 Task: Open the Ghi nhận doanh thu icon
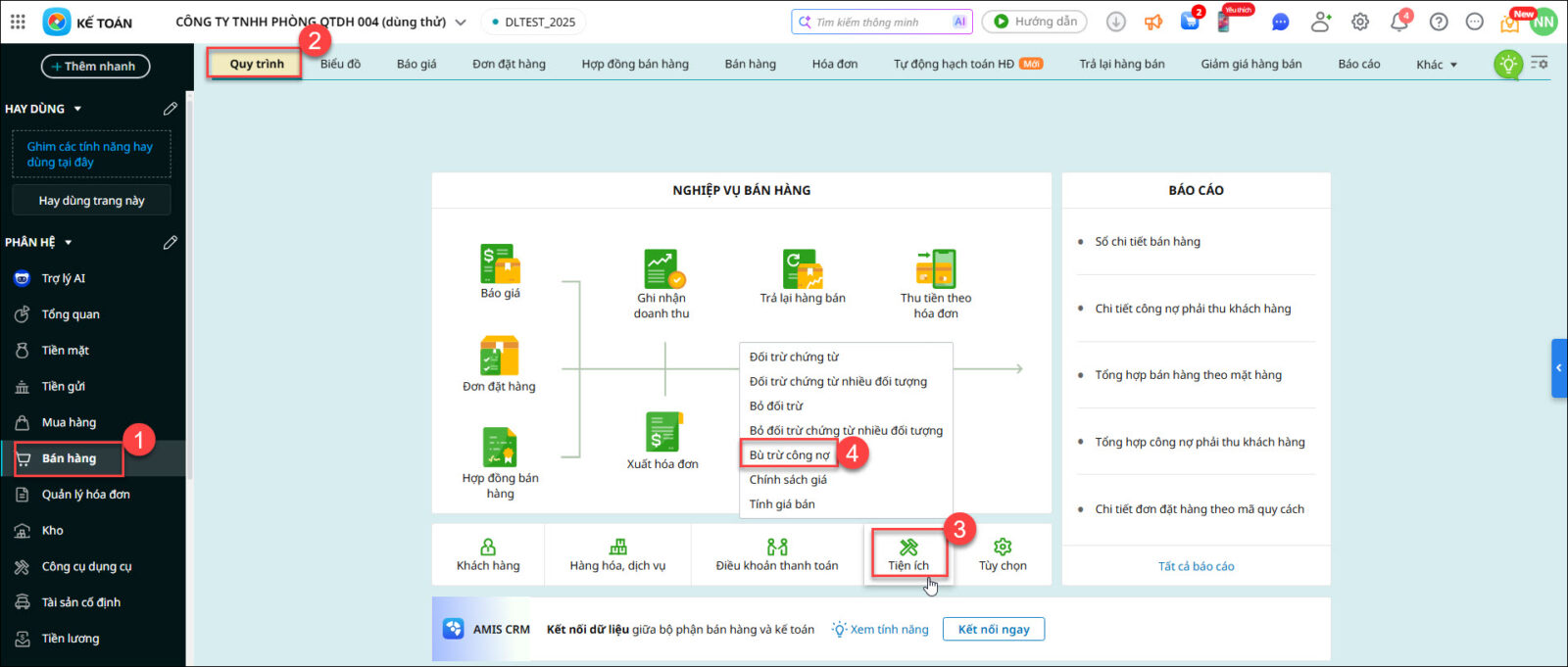[662, 268]
